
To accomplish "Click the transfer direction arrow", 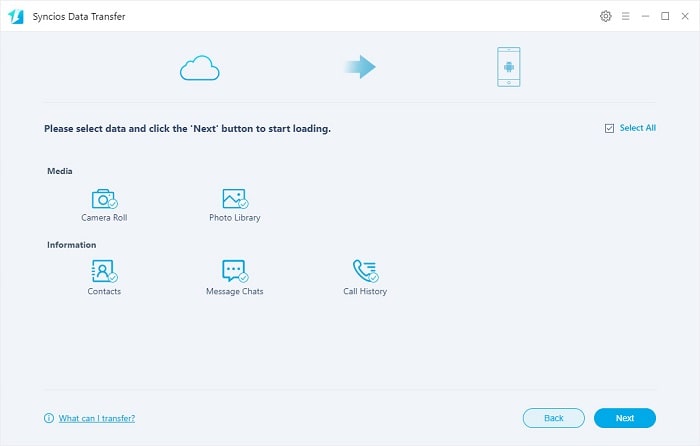I will [x=360, y=67].
